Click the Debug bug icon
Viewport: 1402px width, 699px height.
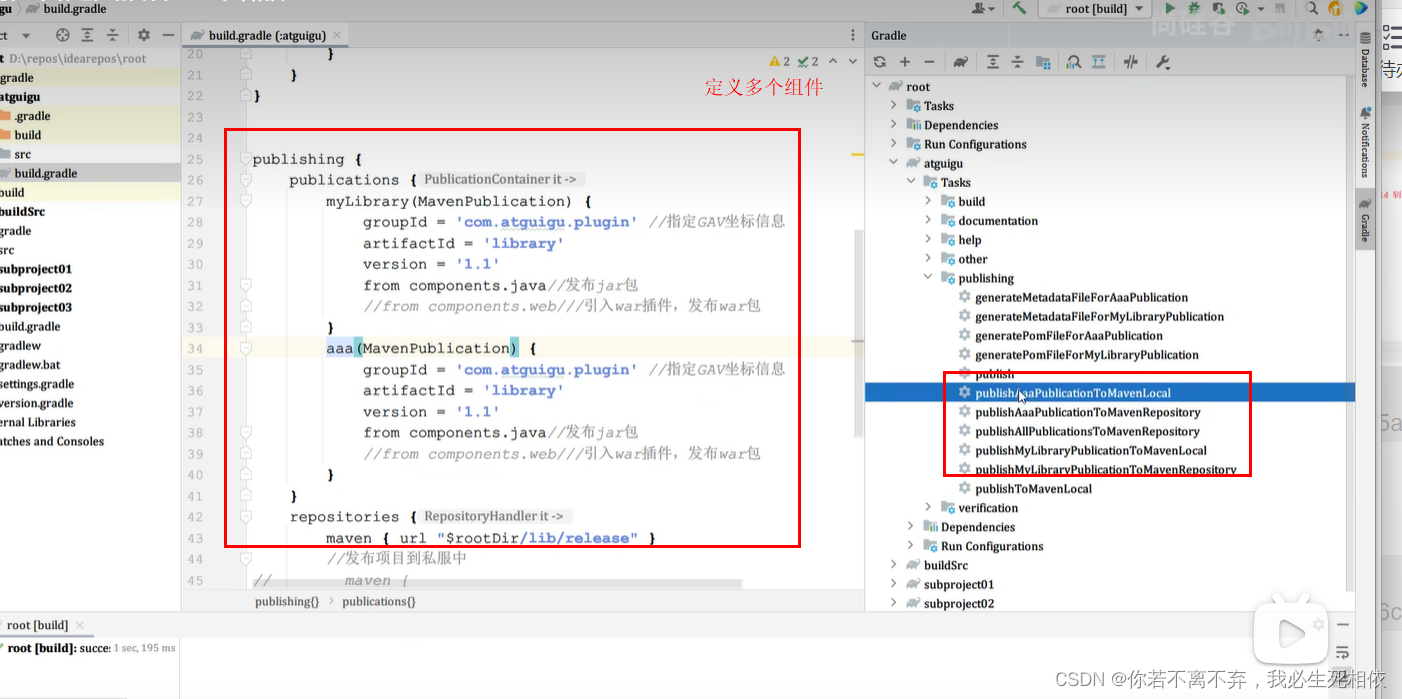point(1193,8)
